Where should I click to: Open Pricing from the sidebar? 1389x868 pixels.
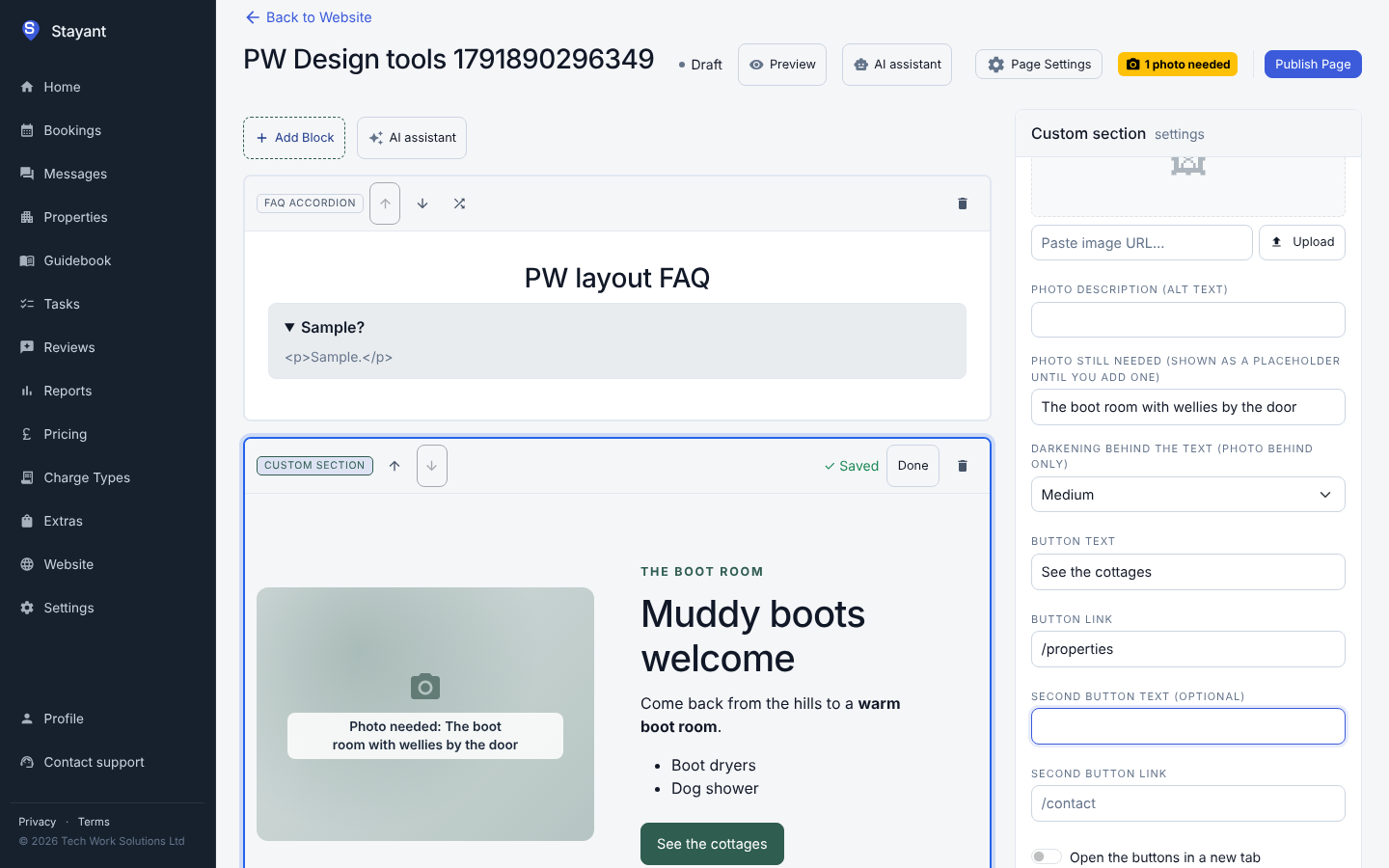click(108, 434)
